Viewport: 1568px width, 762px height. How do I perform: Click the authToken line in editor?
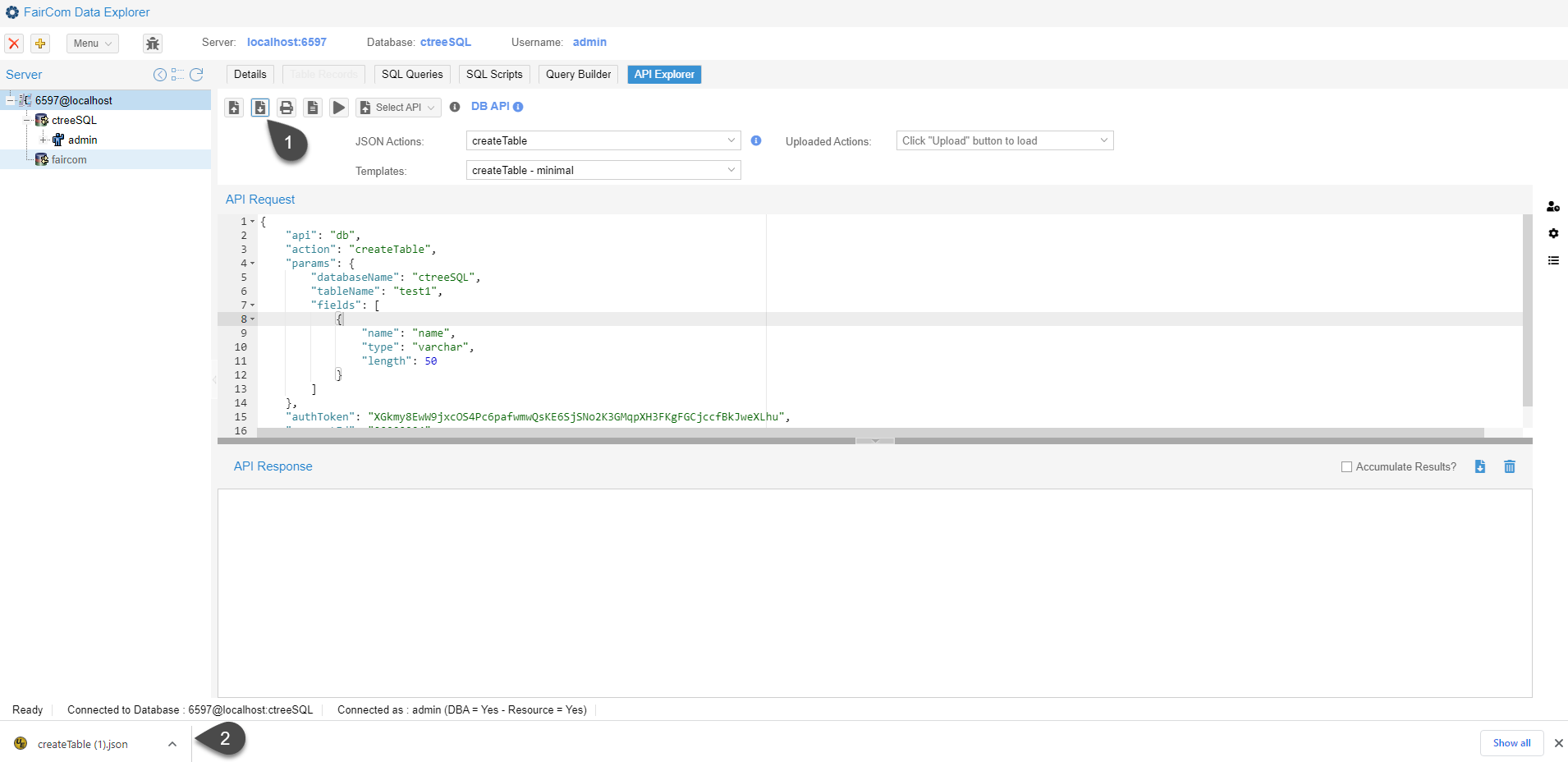point(538,417)
